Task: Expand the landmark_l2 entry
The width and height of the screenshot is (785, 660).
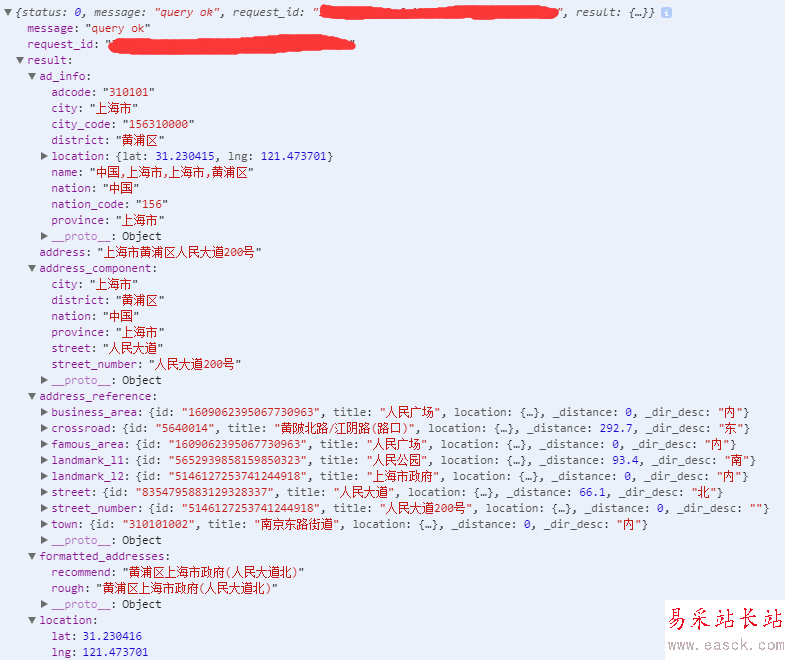Action: [x=44, y=476]
